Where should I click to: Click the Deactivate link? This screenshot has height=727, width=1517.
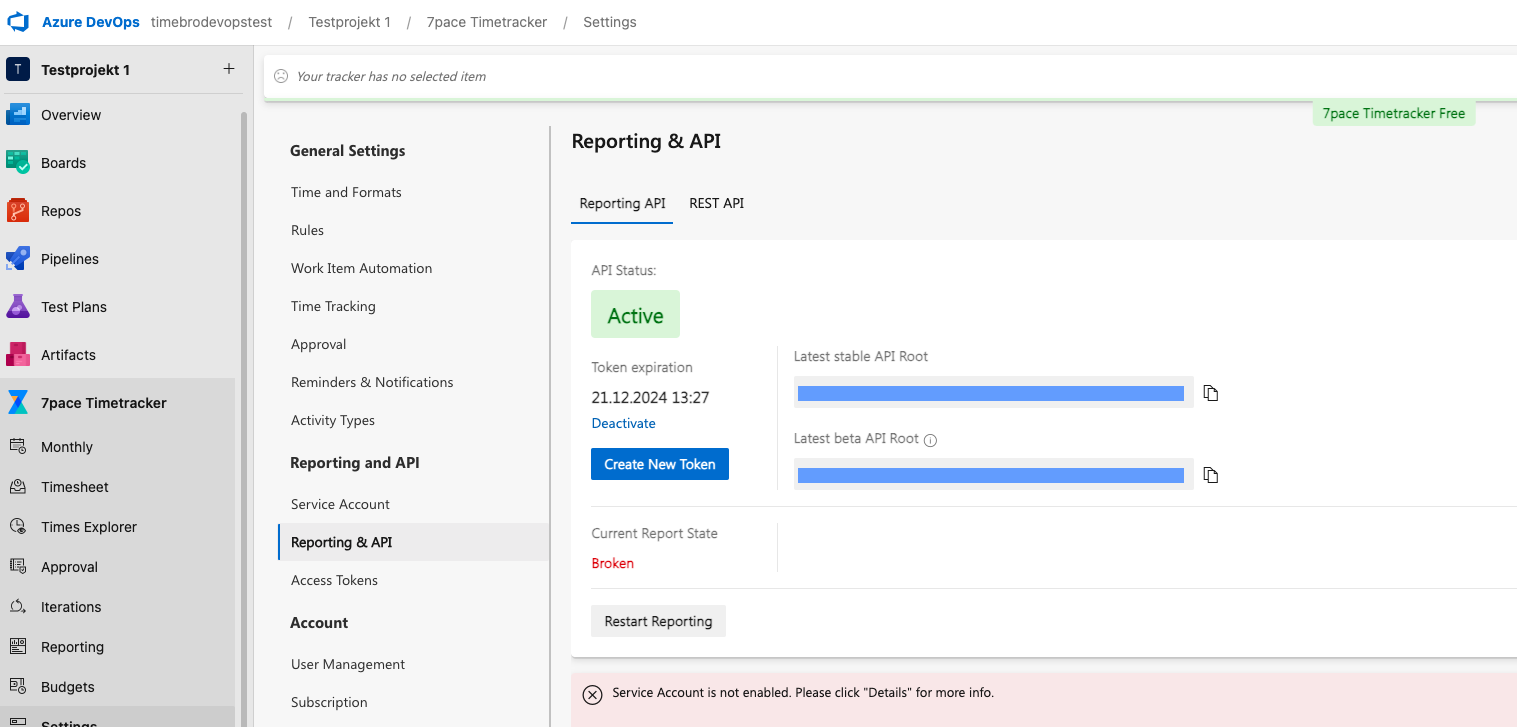click(623, 423)
